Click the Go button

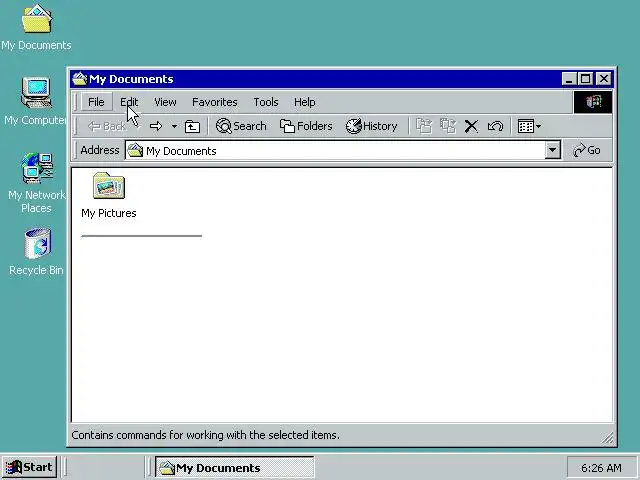coord(587,151)
